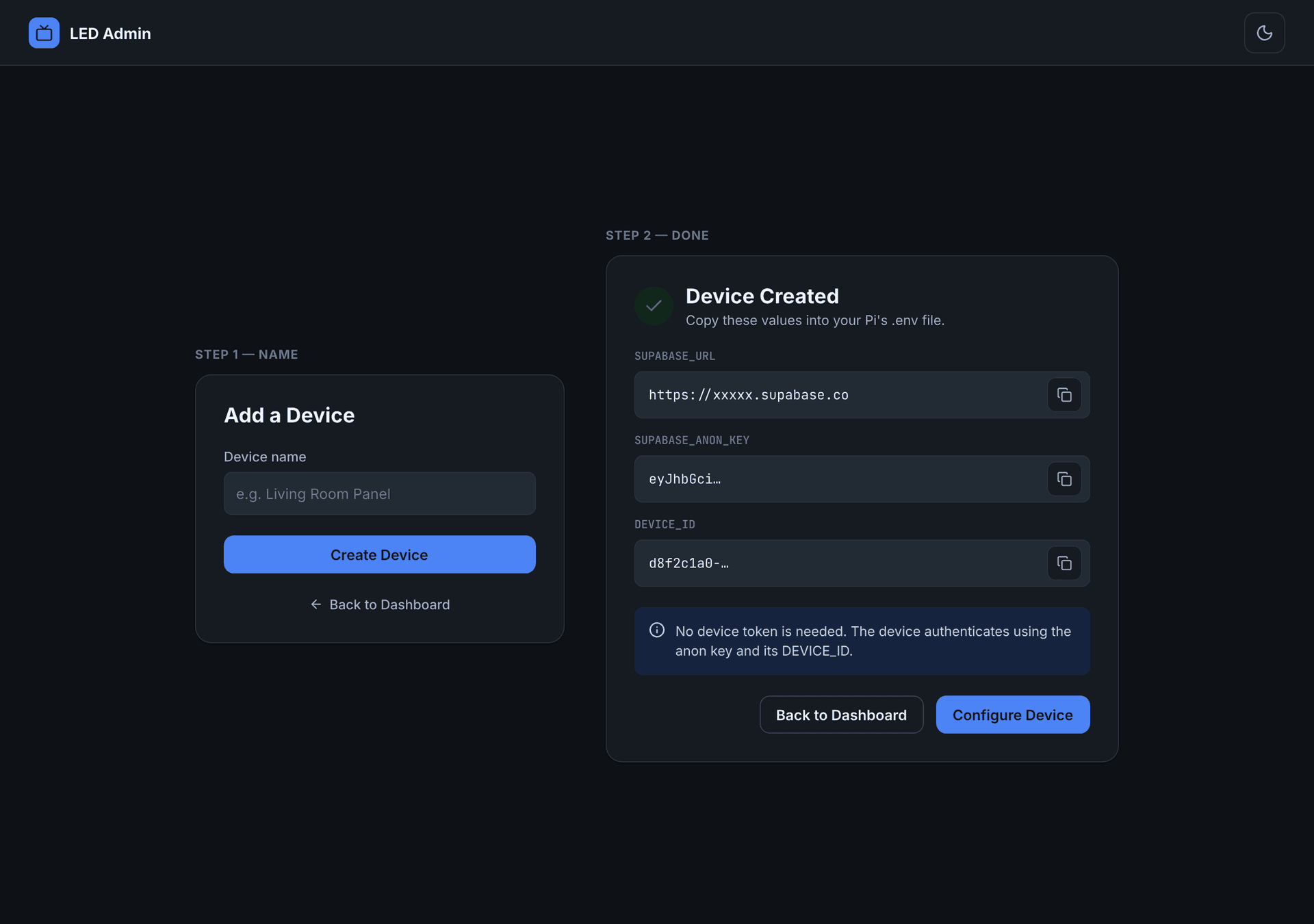Click the STEP 2 — DONE label
This screenshot has height=924, width=1314.
657,235
